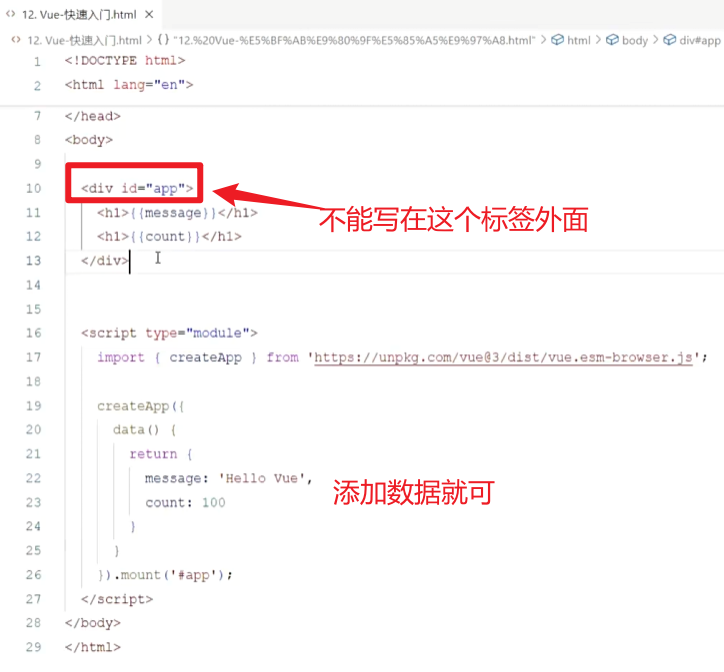Select the div#app breadcrumb item

click(x=700, y=41)
